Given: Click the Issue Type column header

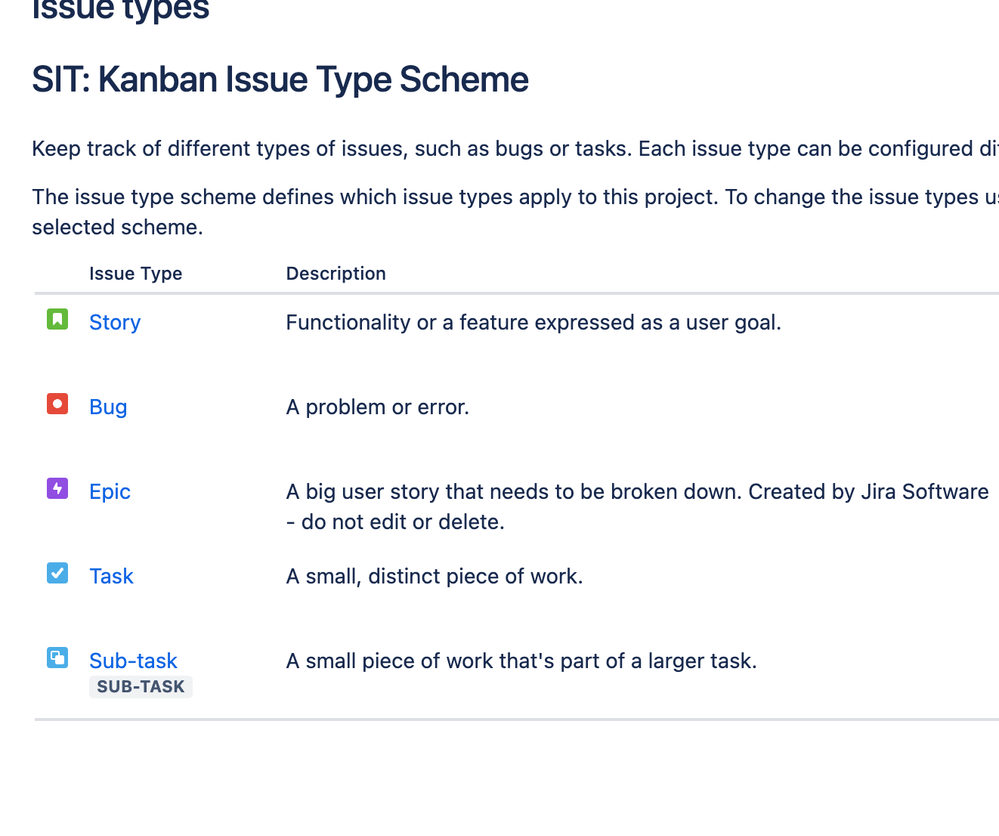Looking at the screenshot, I should click(136, 273).
